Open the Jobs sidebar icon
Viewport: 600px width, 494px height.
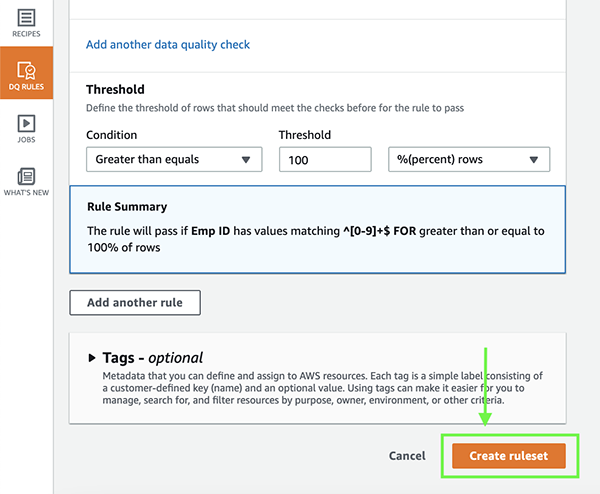[x=26, y=123]
